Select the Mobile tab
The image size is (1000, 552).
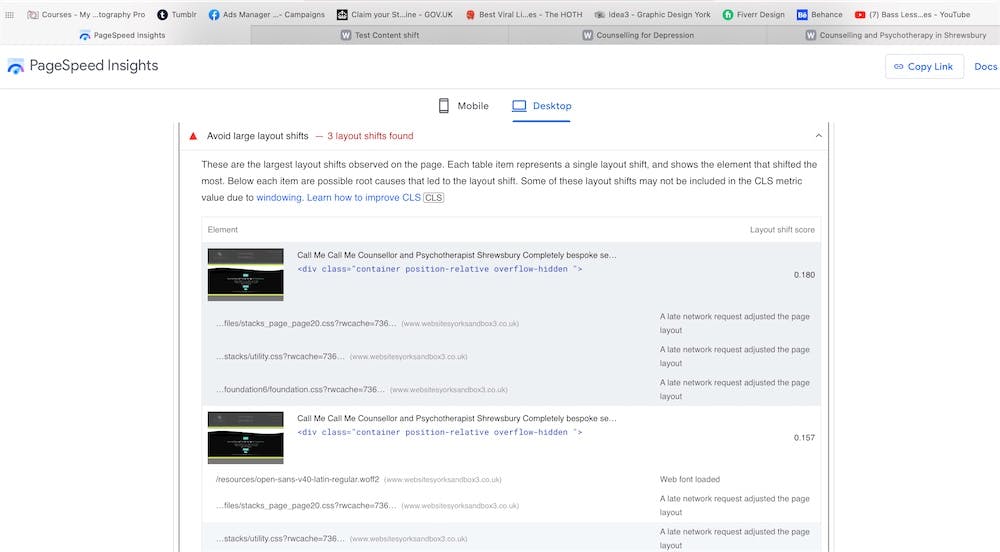tap(464, 106)
